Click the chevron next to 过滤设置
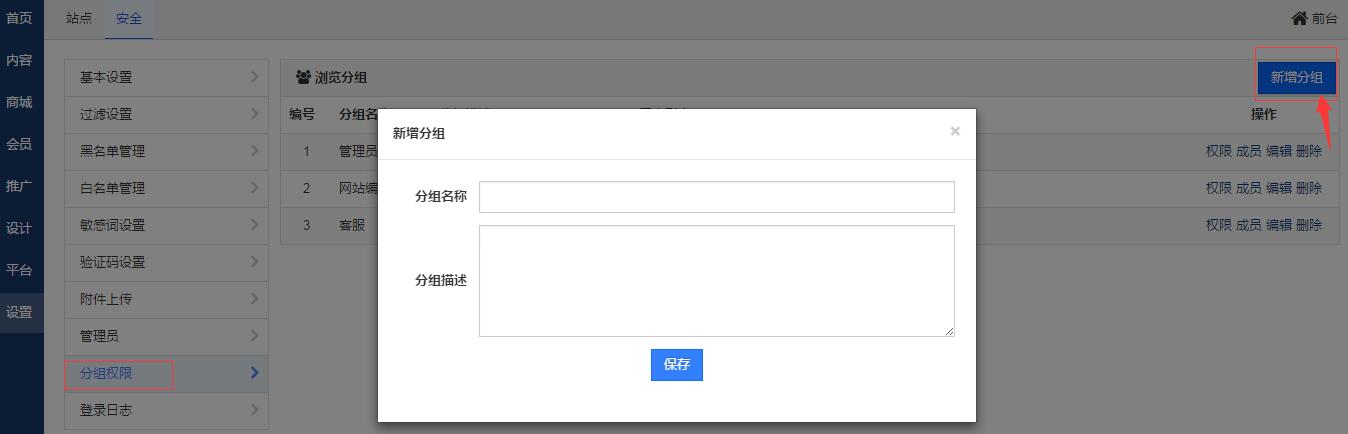 (254, 114)
